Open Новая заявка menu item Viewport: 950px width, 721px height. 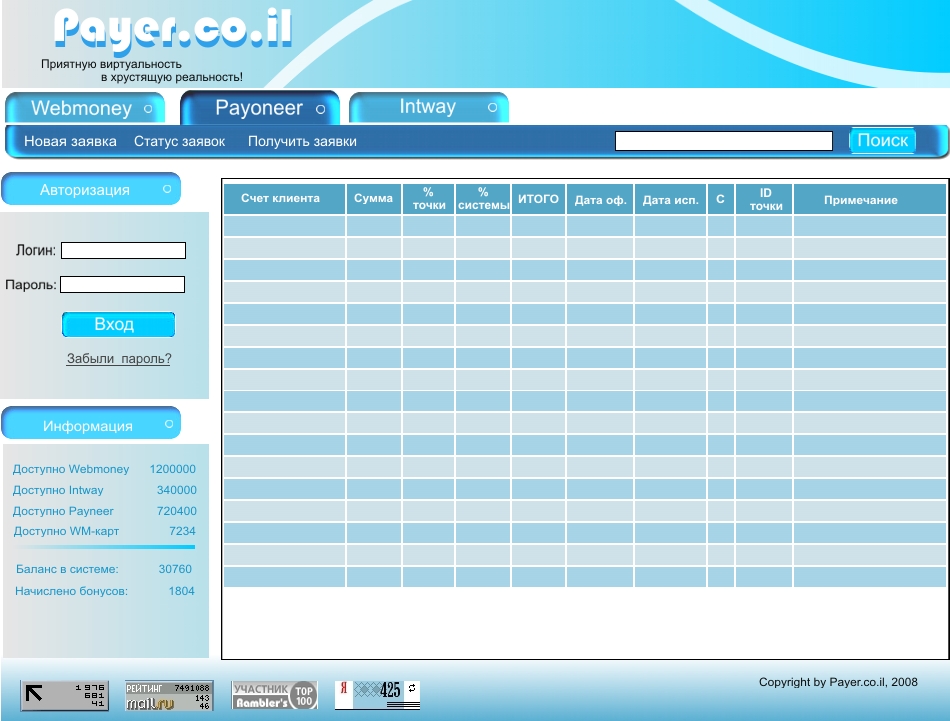tap(70, 141)
